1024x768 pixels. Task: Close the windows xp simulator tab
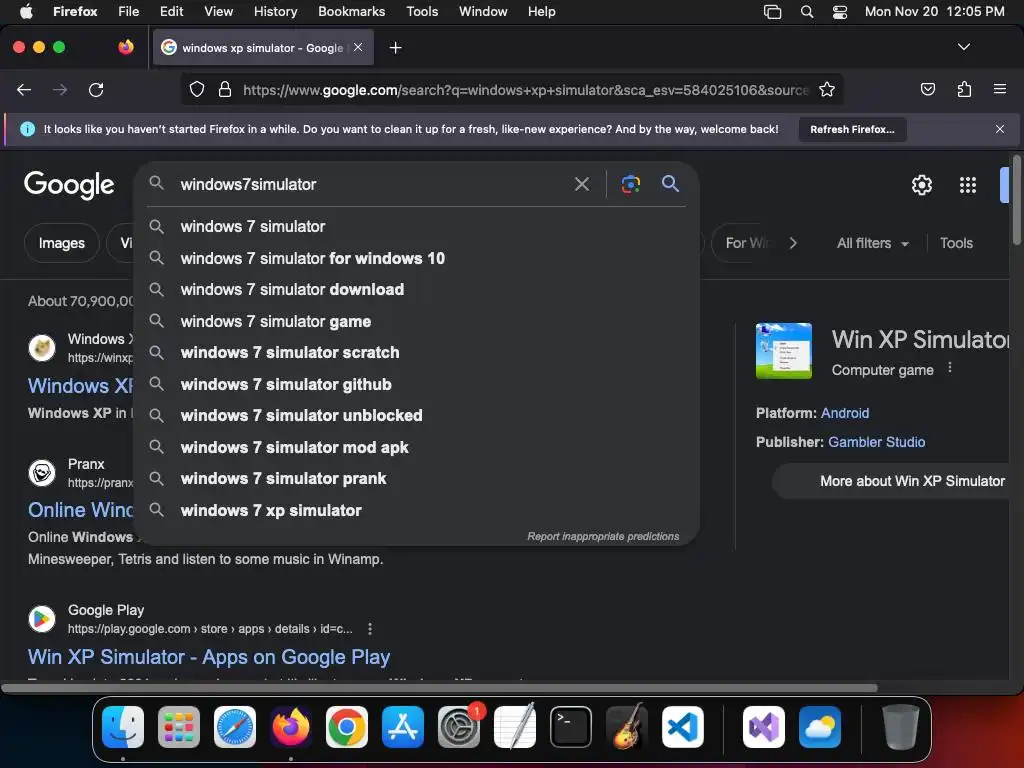point(358,47)
